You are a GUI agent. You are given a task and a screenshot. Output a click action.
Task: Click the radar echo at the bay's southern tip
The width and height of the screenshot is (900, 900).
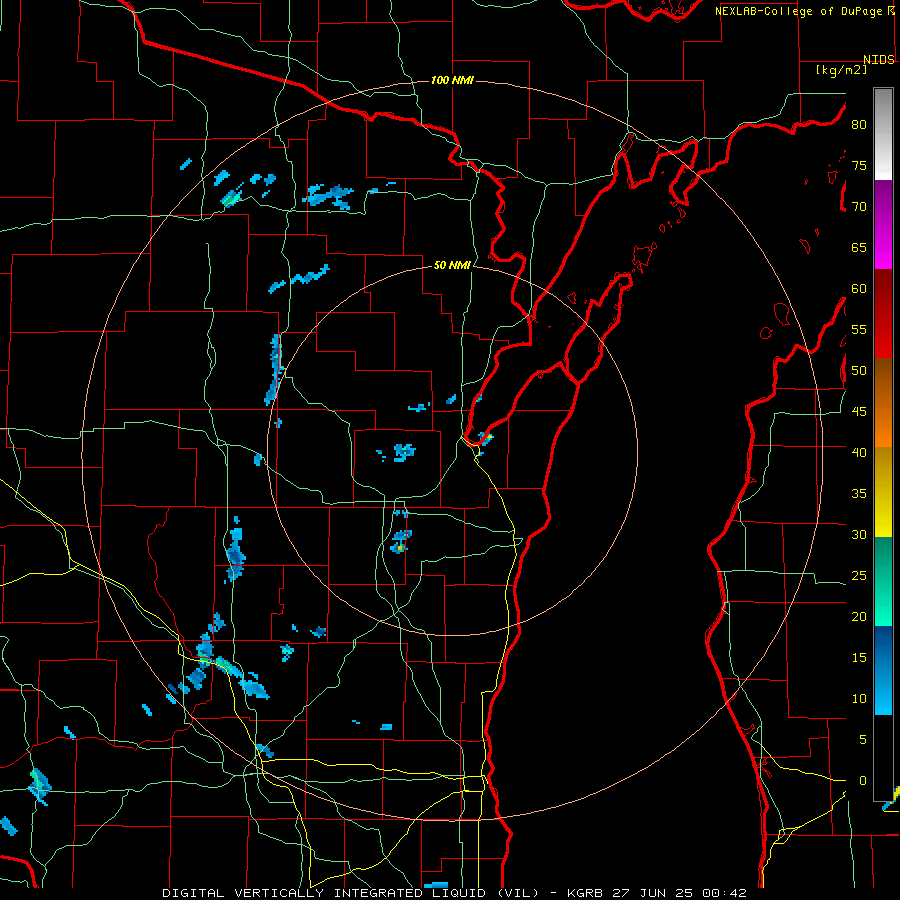tap(486, 439)
